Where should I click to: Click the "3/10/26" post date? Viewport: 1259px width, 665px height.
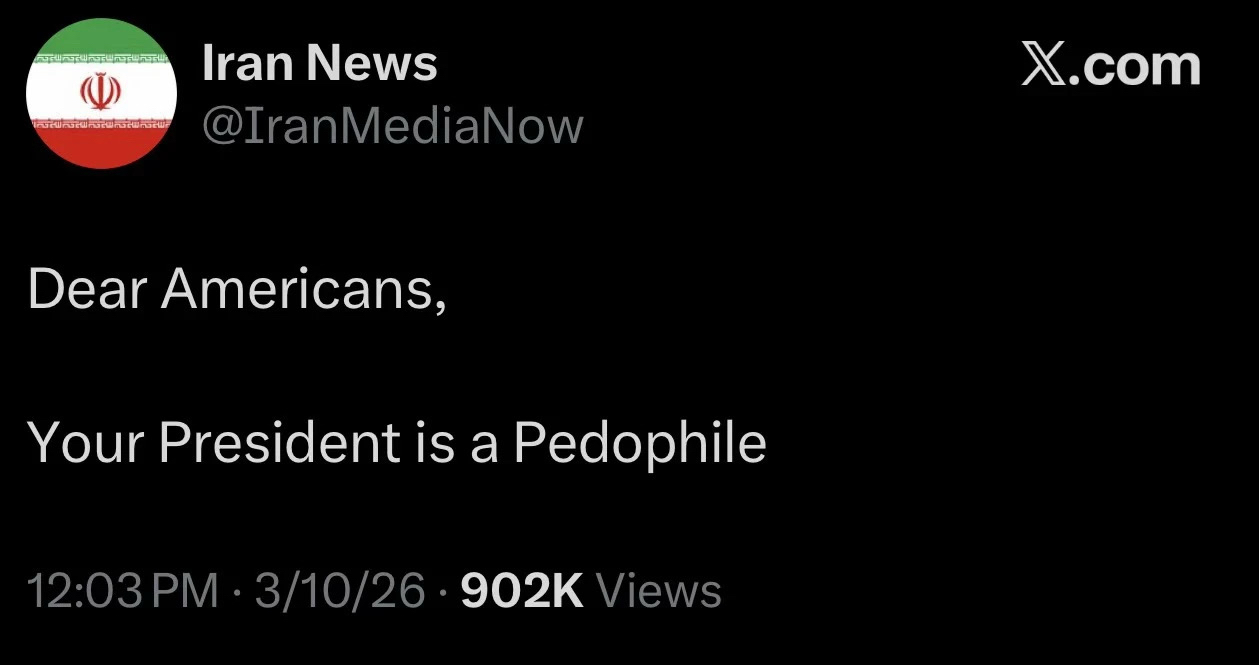coord(340,590)
